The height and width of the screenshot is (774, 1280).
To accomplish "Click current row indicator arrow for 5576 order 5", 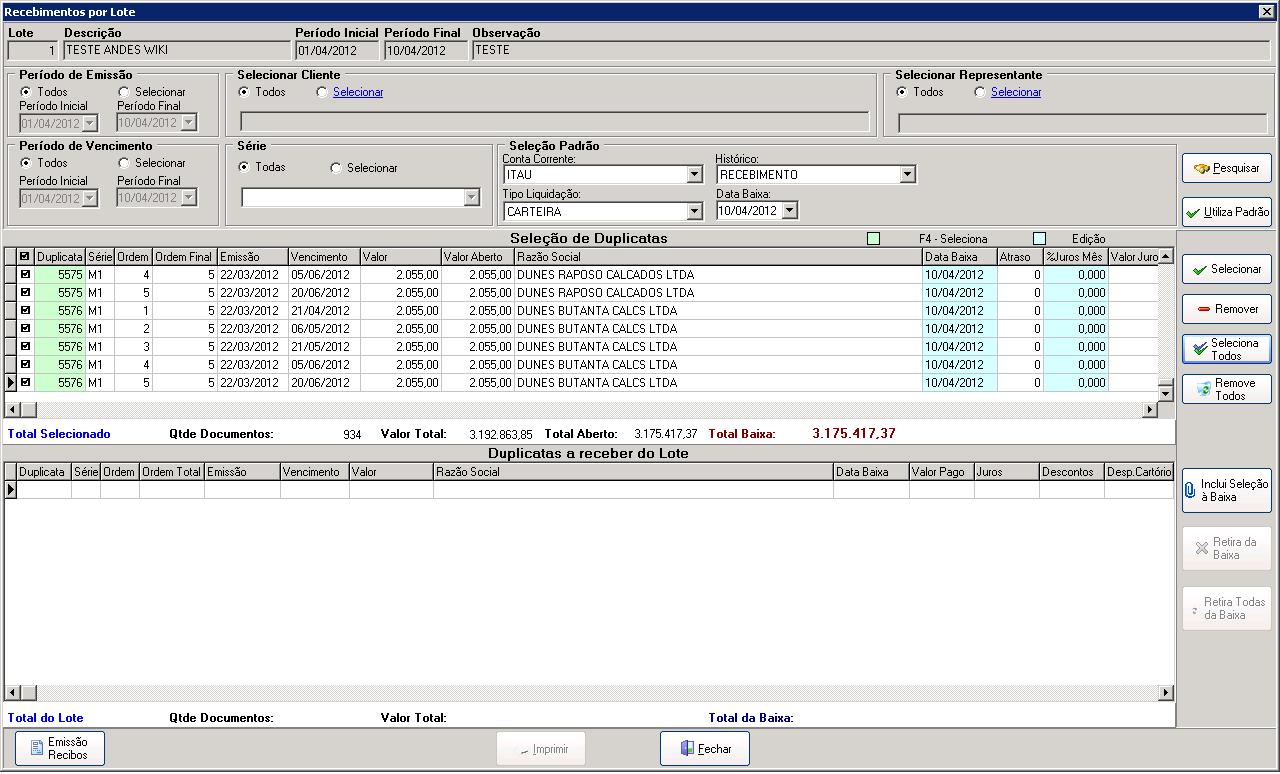I will coord(11,383).
